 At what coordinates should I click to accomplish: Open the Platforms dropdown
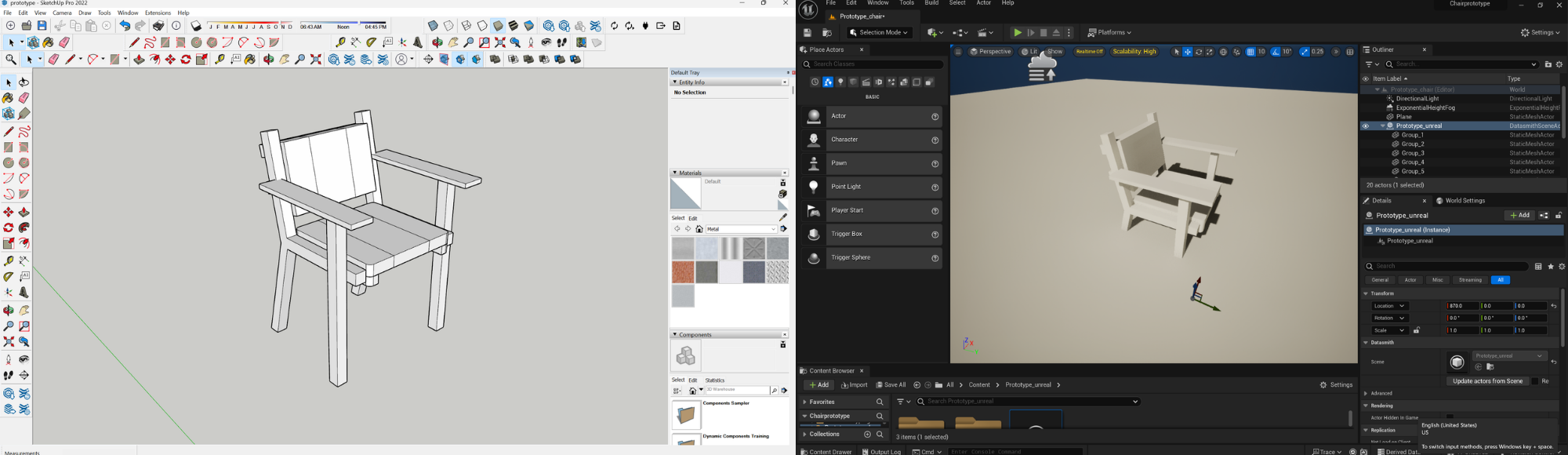[1109, 33]
